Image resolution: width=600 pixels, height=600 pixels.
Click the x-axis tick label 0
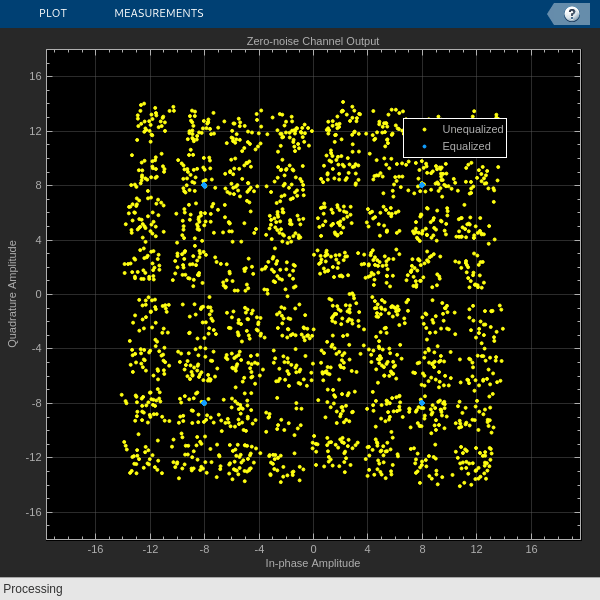point(313,549)
